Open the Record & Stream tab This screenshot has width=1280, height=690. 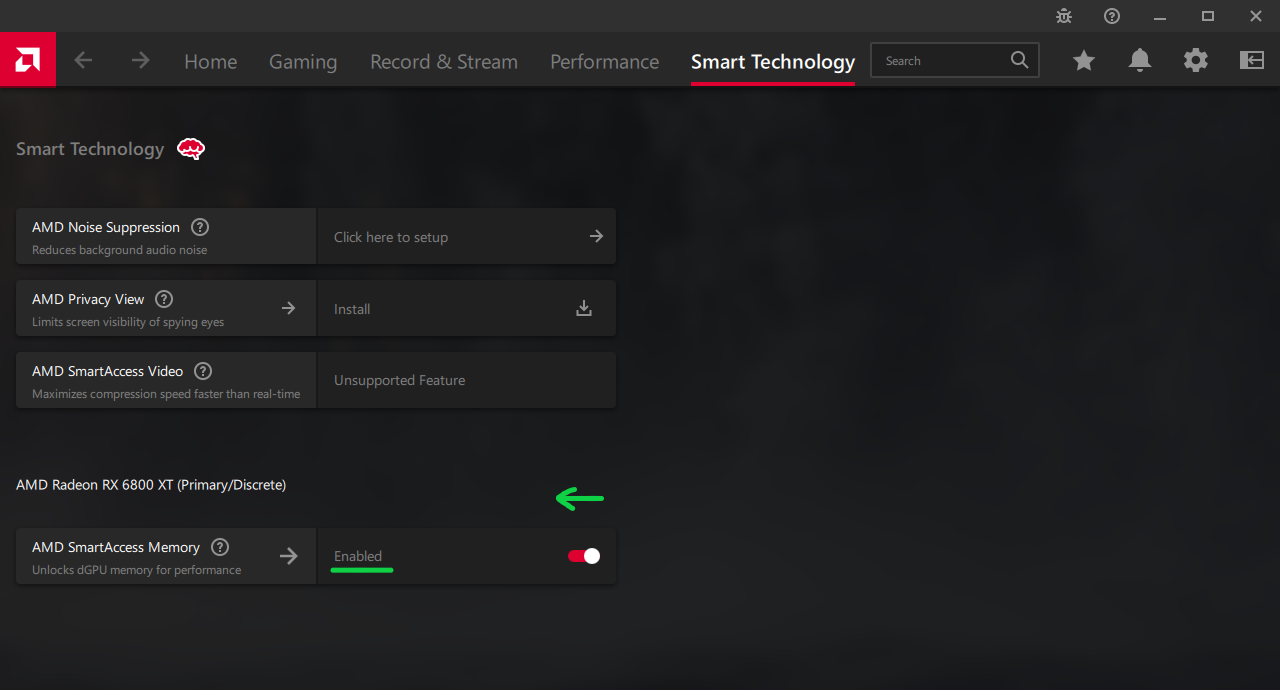click(x=444, y=62)
